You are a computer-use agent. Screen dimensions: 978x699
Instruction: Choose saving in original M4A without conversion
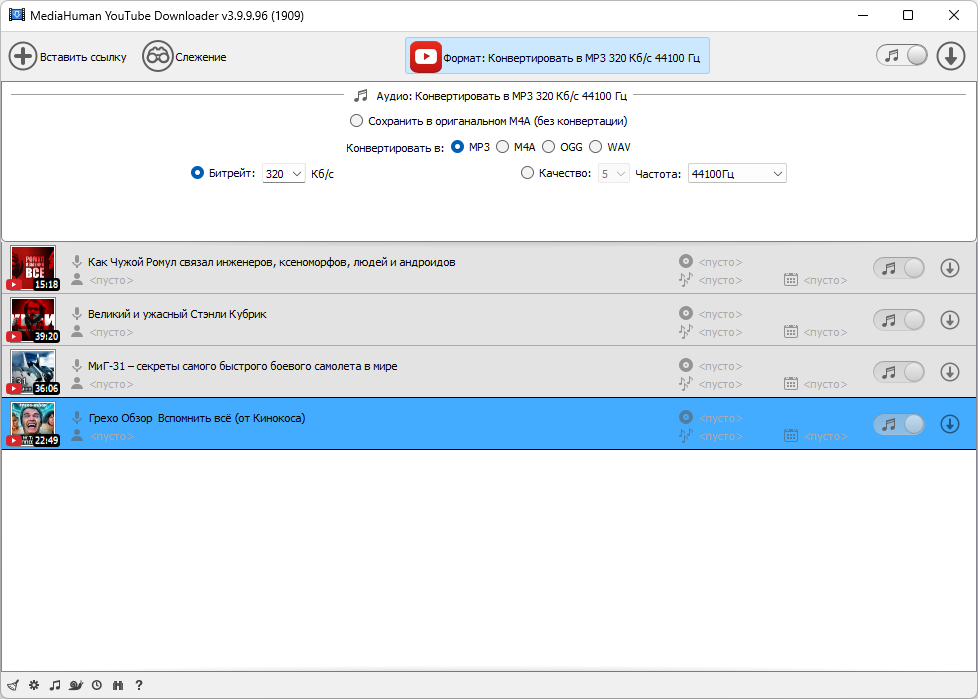[357, 120]
